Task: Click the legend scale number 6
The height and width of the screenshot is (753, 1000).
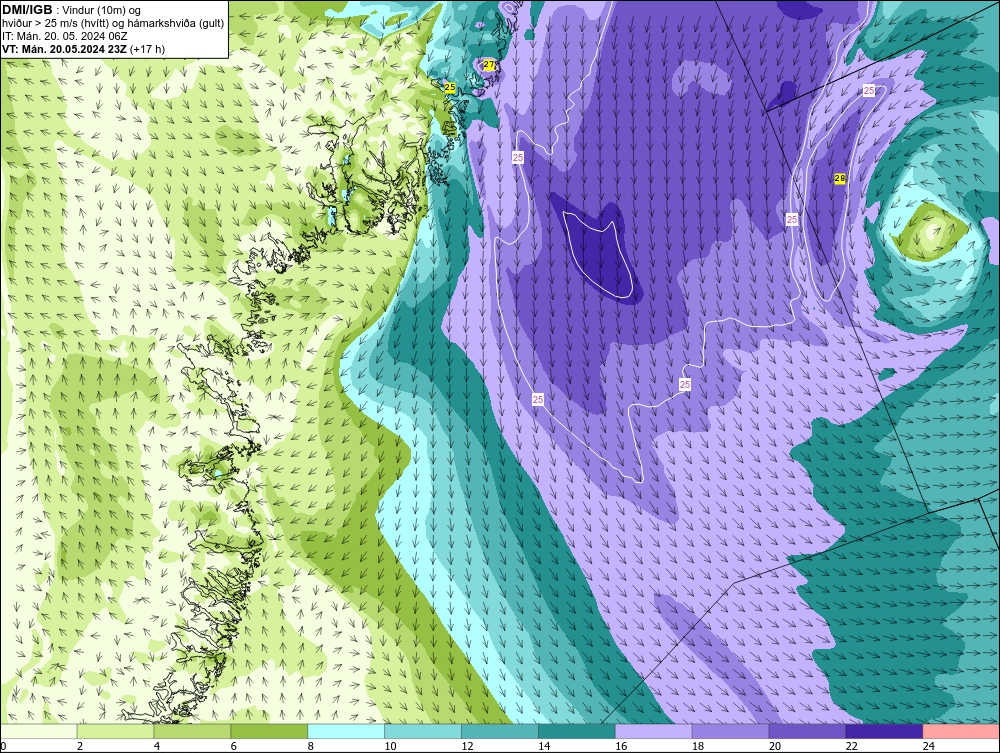Action: (233, 746)
